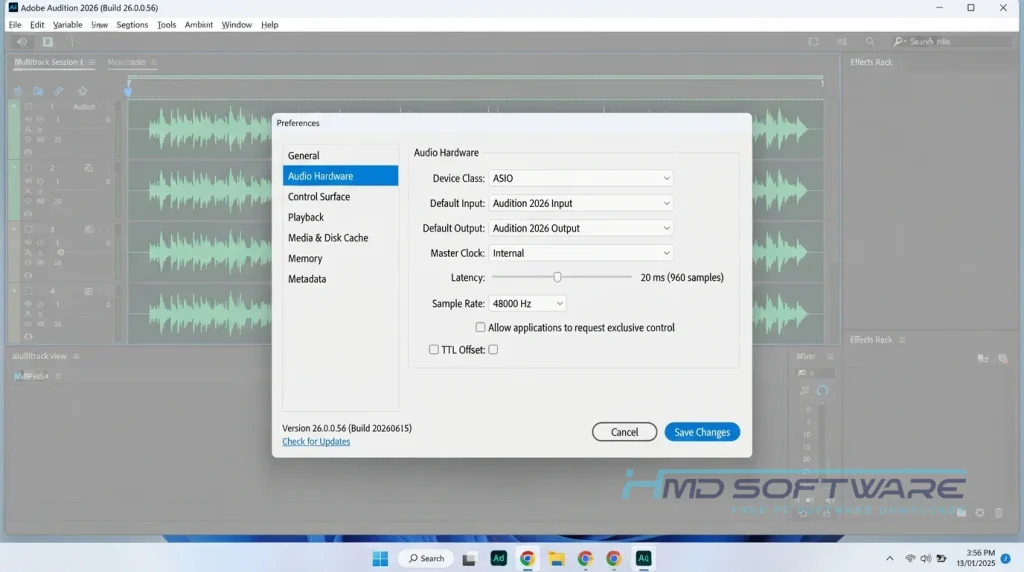The image size is (1024, 572).
Task: Open the Default Output dropdown
Action: [x=581, y=228]
